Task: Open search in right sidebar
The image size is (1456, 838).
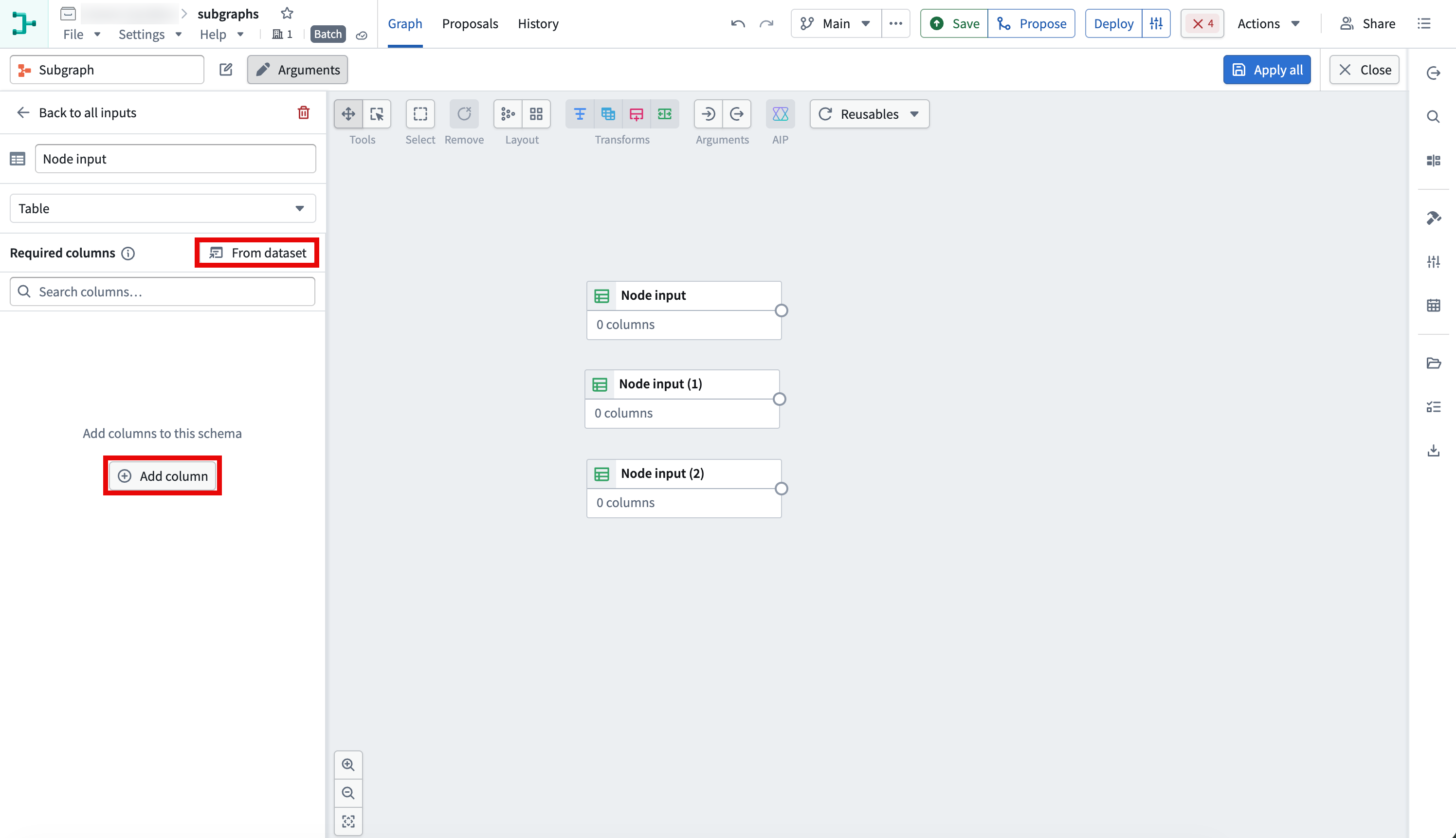Action: click(1433, 117)
